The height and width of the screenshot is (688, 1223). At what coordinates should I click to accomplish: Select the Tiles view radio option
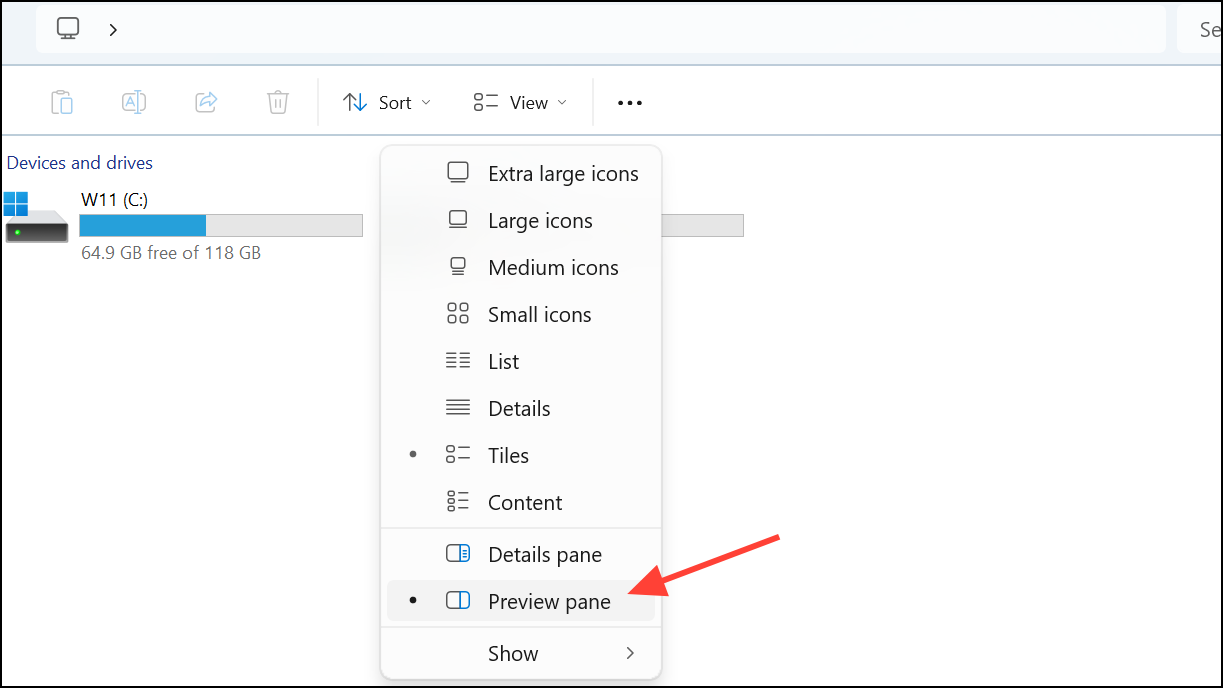click(508, 455)
